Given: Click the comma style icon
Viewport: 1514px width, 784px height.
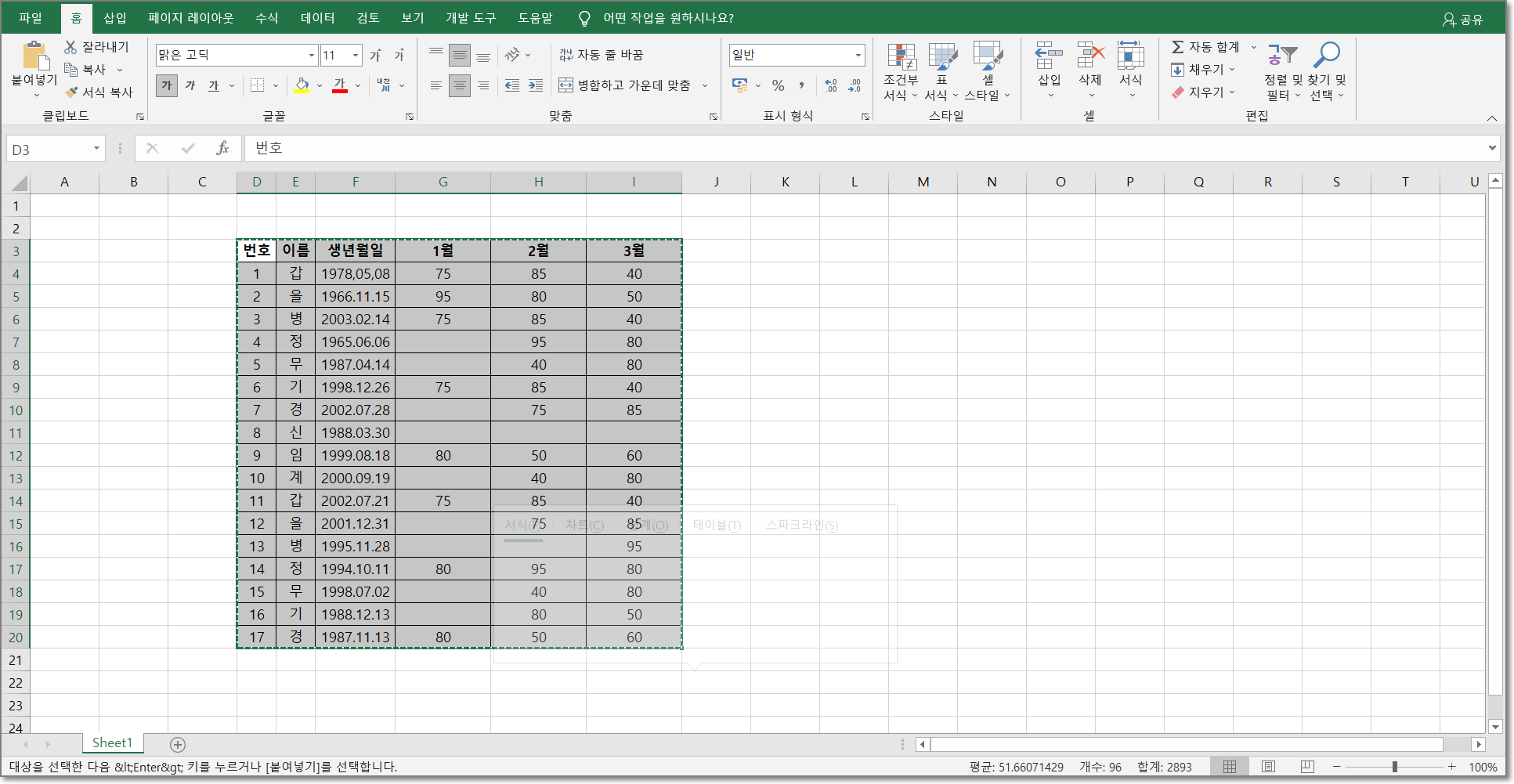Looking at the screenshot, I should click(x=801, y=85).
